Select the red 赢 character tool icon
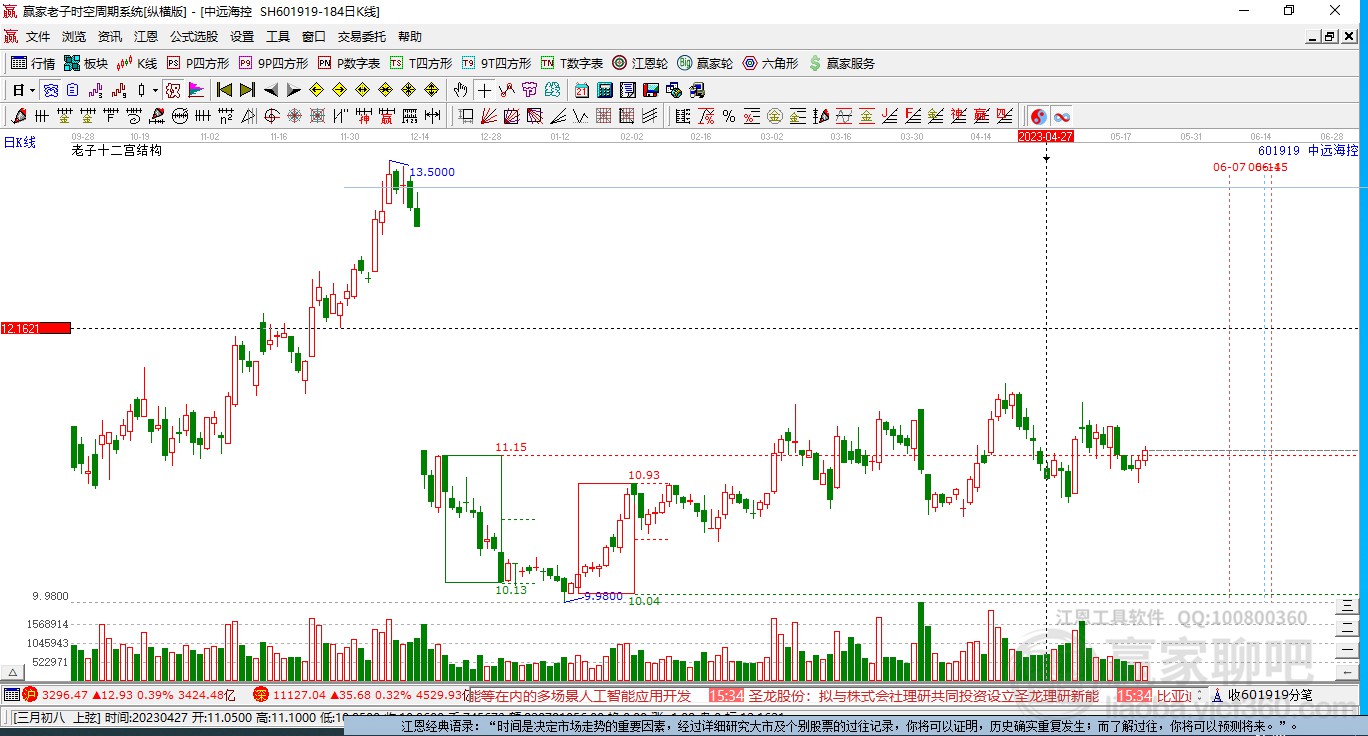 pyautogui.click(x=386, y=116)
